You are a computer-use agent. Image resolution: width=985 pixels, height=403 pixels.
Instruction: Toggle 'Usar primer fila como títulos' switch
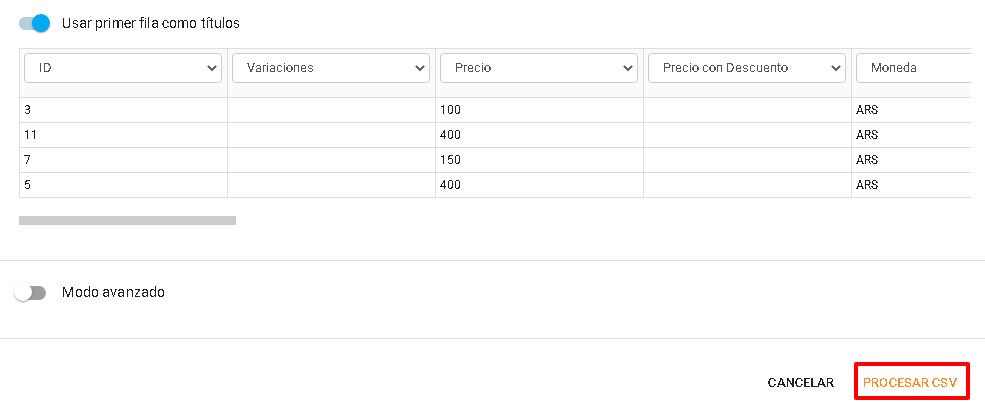pyautogui.click(x=35, y=23)
